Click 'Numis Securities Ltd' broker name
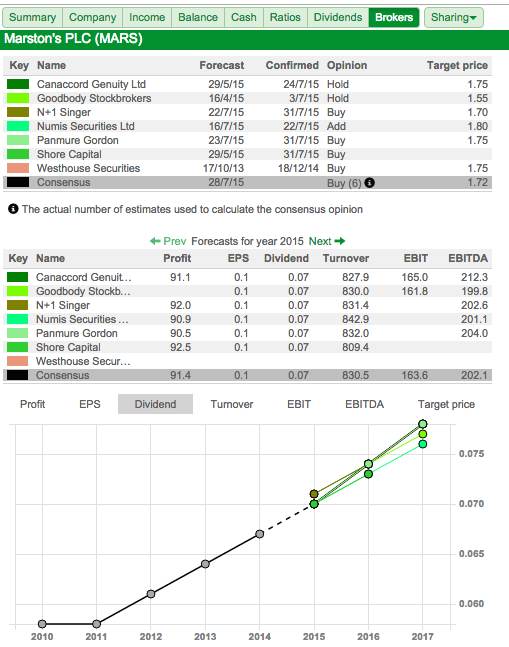Image resolution: width=509 pixels, height=647 pixels. pyautogui.click(x=86, y=126)
